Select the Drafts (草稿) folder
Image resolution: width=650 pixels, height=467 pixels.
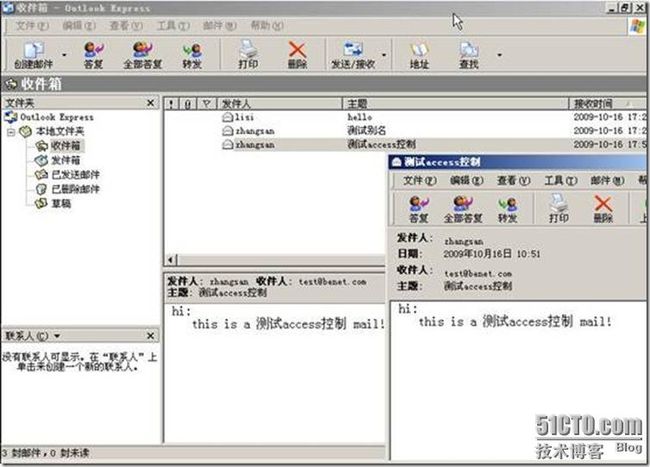click(x=61, y=203)
